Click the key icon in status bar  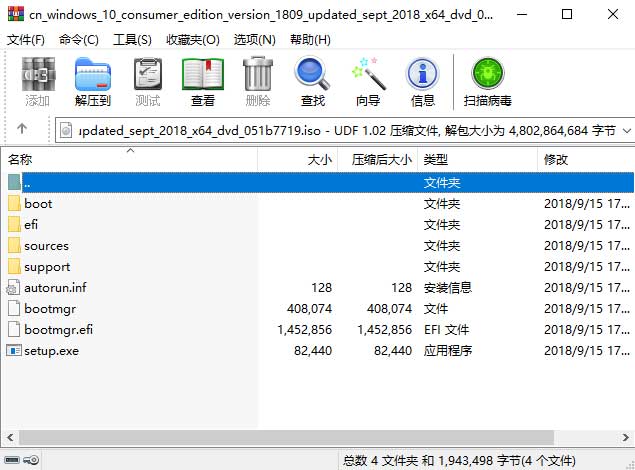tap(31, 460)
